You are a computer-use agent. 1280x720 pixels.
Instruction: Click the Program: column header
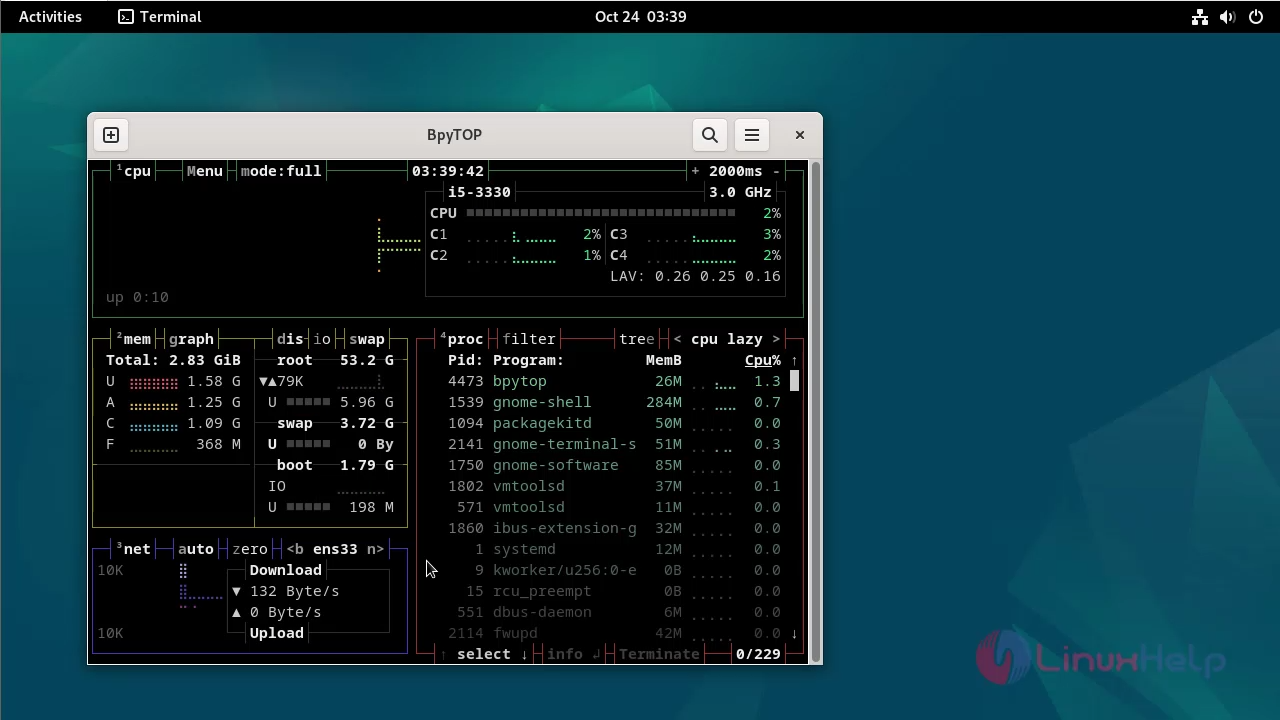(x=528, y=360)
